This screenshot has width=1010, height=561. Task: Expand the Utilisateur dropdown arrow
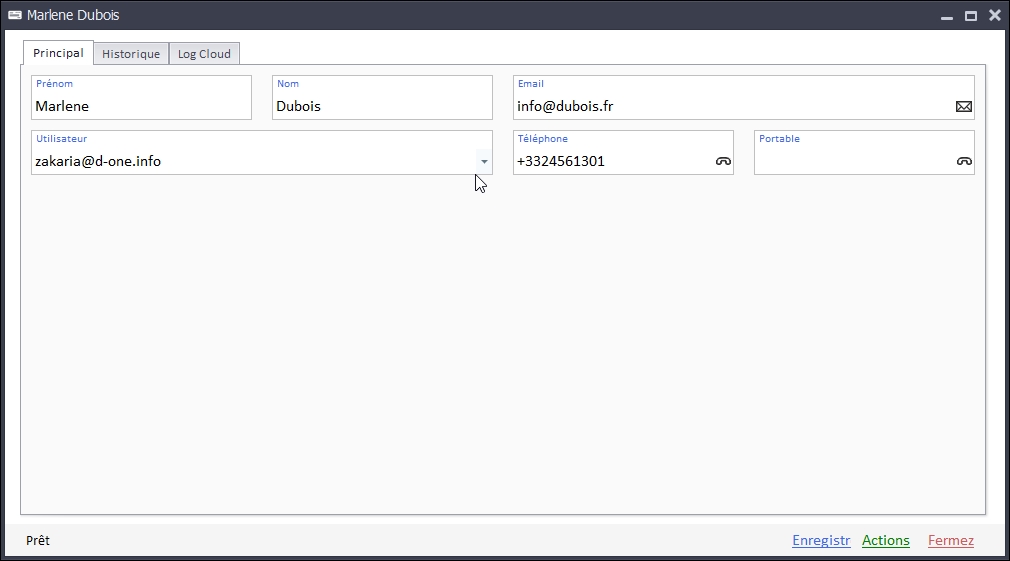click(484, 161)
